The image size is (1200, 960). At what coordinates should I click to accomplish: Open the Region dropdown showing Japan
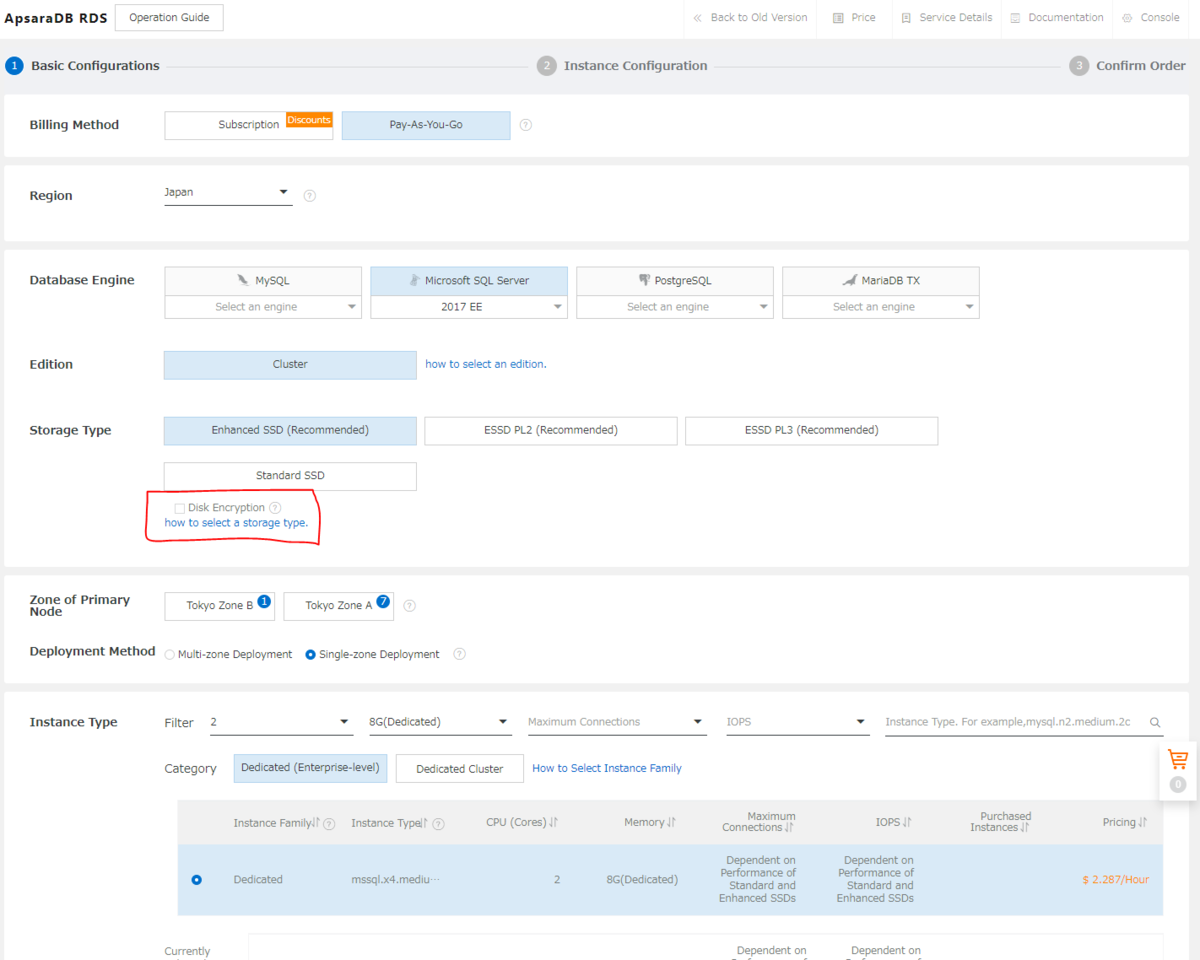228,192
